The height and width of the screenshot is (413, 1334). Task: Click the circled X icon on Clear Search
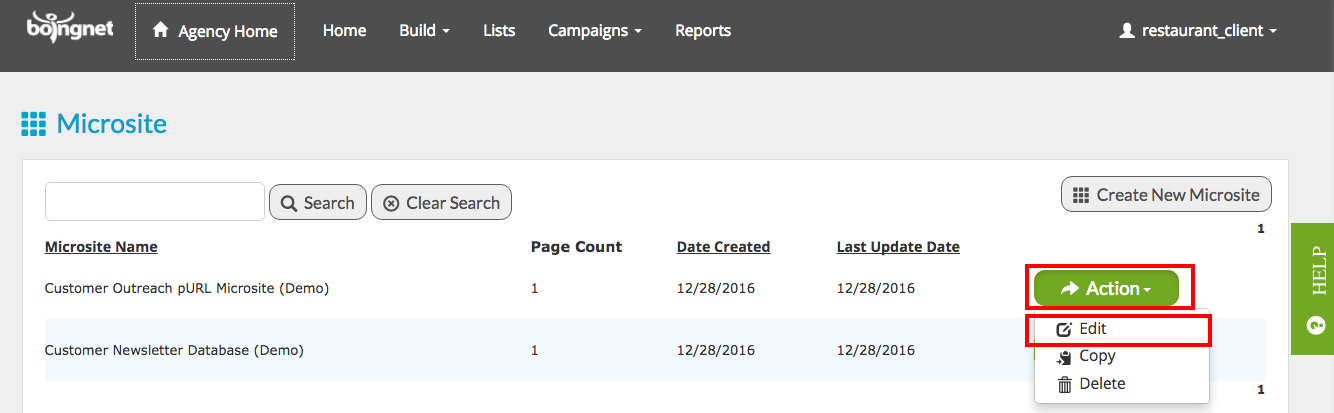(391, 203)
